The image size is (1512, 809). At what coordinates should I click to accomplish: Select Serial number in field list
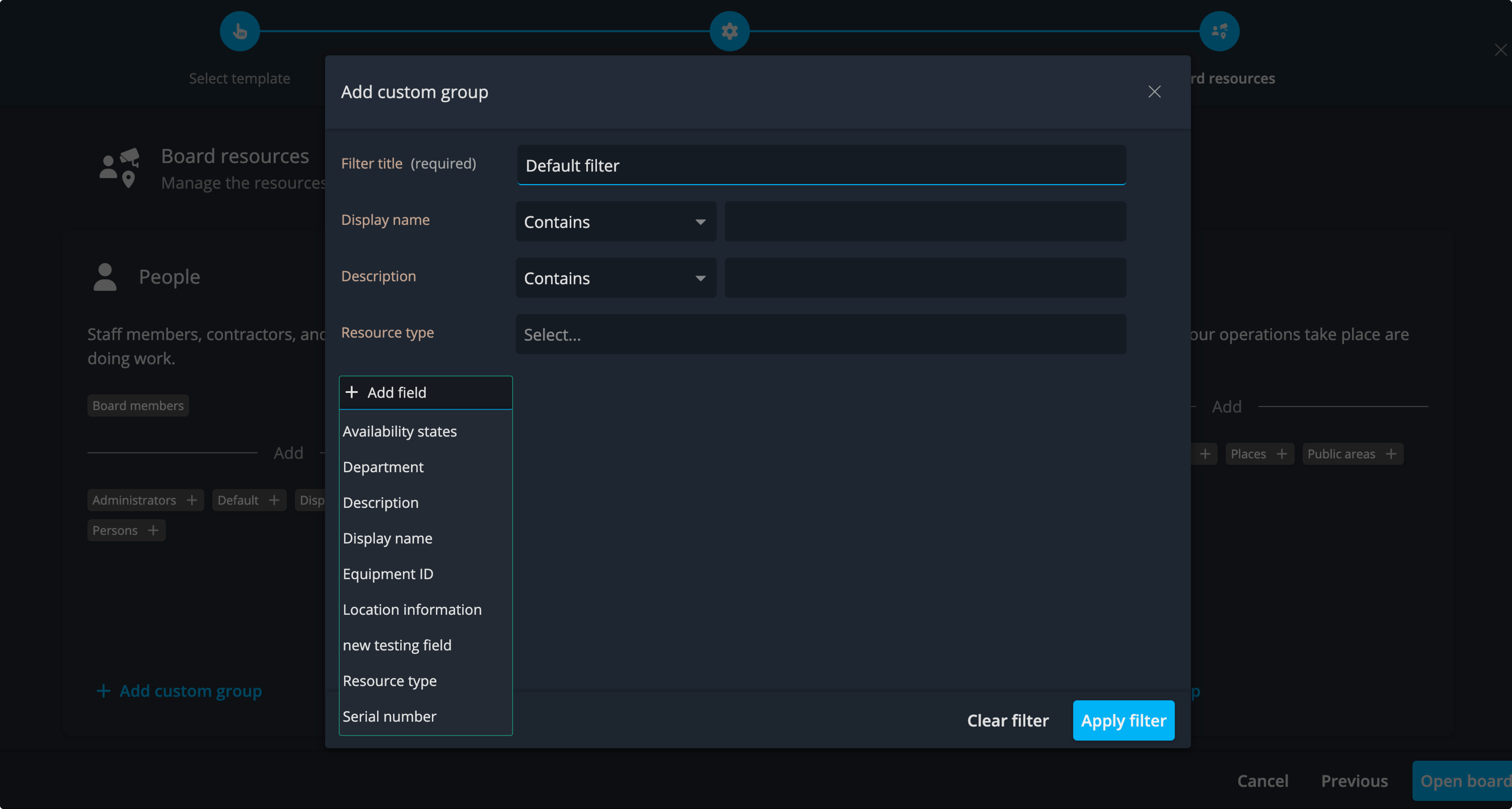(389, 716)
